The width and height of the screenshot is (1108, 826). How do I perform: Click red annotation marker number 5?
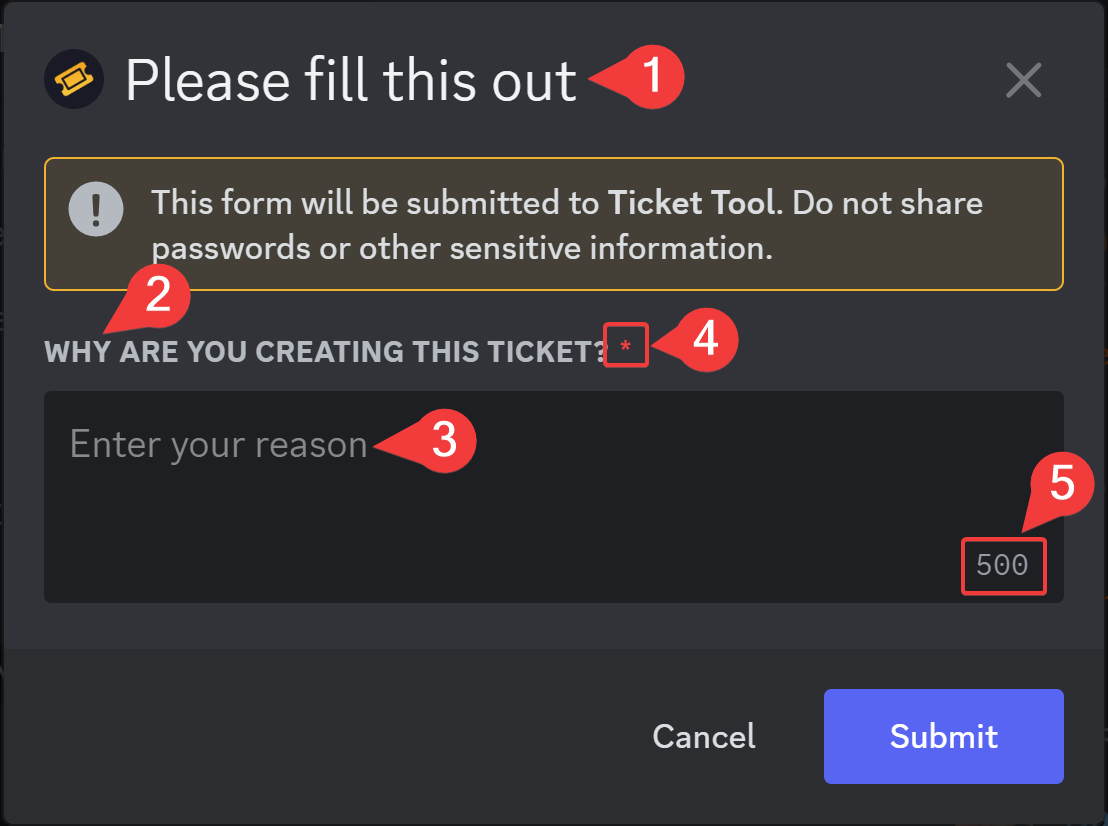[1061, 485]
